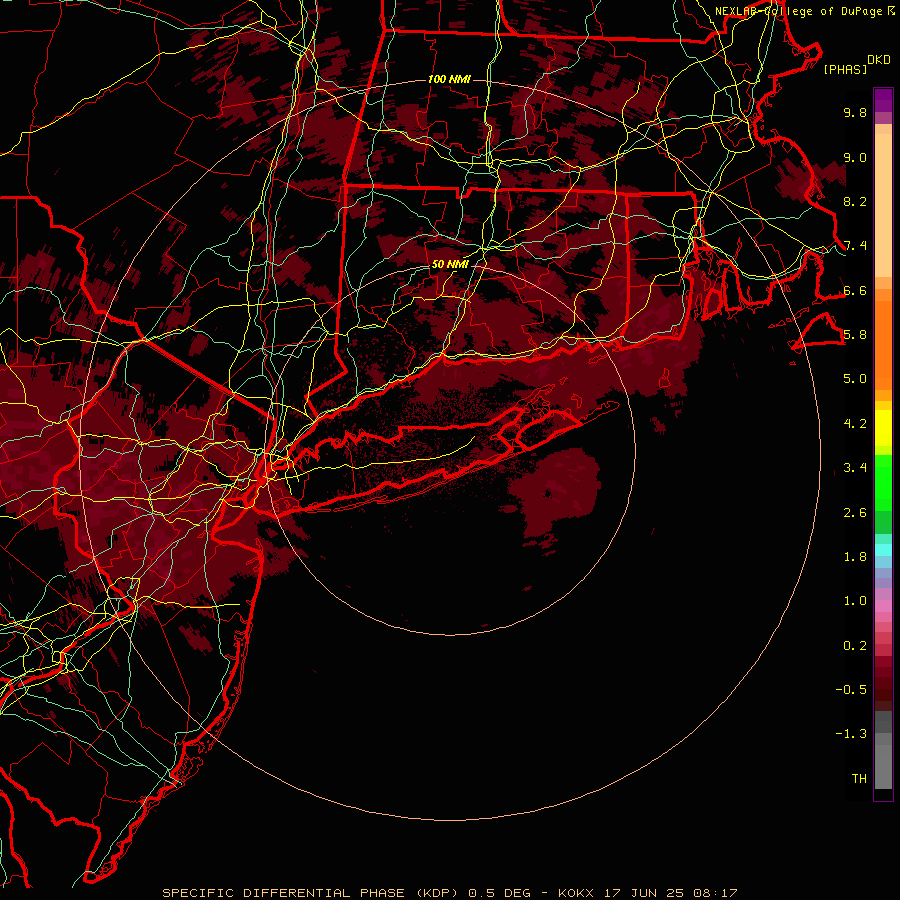The height and width of the screenshot is (900, 900).
Task: Click the 1.8 value on the scale
Action: pos(855,557)
